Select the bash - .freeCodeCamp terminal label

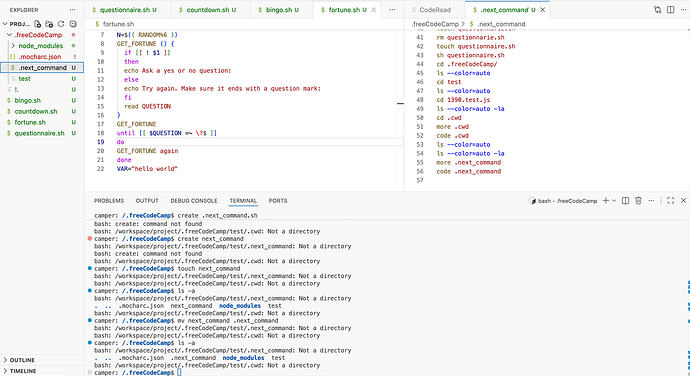[x=567, y=201]
